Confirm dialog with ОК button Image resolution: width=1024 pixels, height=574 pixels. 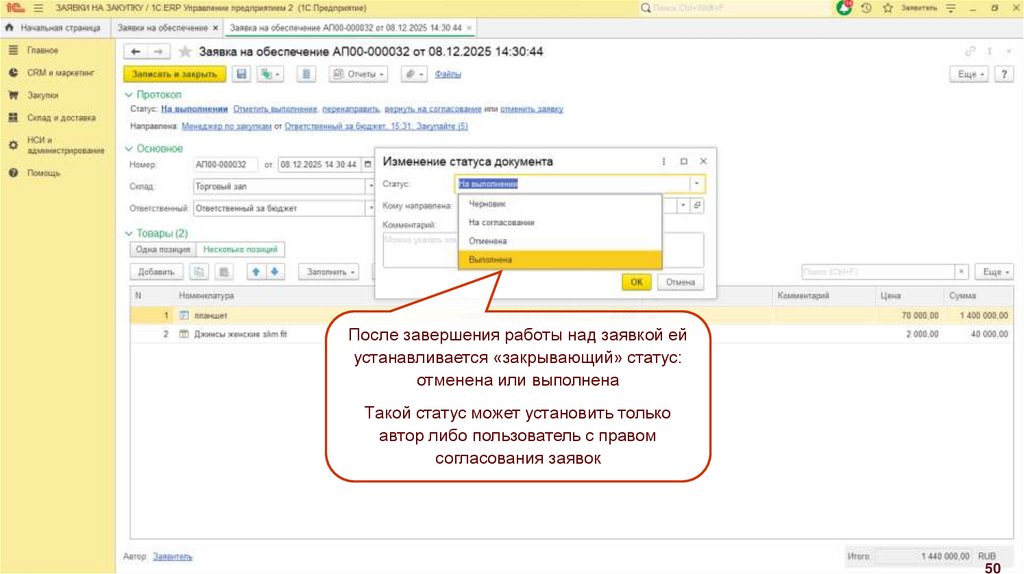coord(637,282)
